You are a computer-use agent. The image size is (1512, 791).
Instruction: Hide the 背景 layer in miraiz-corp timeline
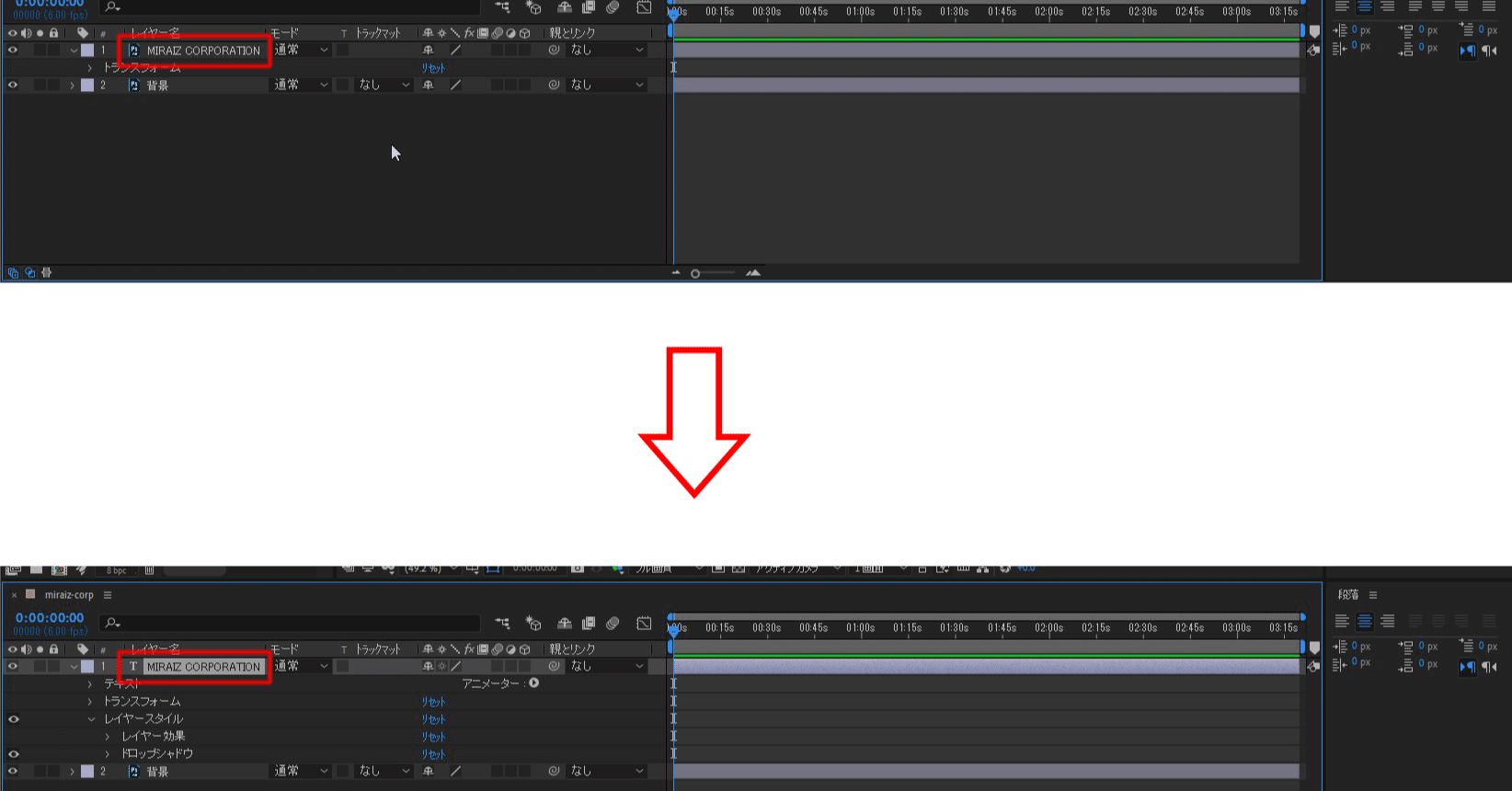(13, 772)
